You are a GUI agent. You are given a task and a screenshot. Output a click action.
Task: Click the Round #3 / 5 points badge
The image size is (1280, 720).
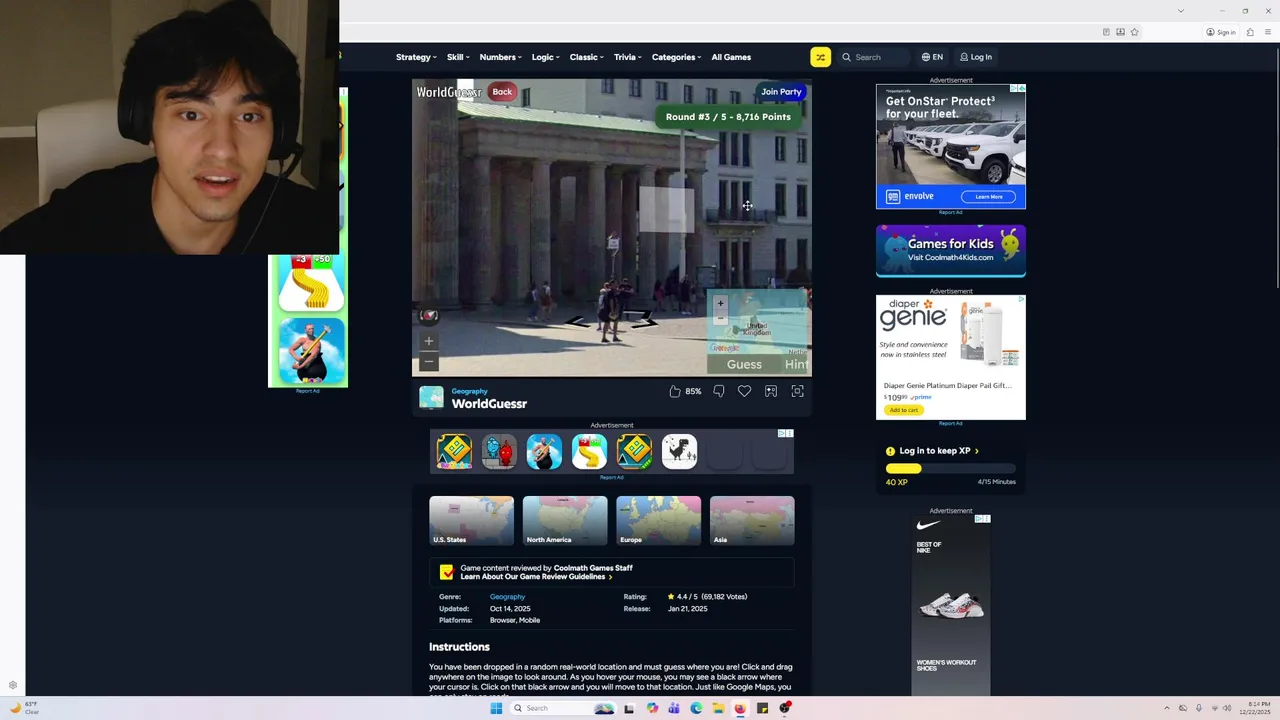(728, 117)
